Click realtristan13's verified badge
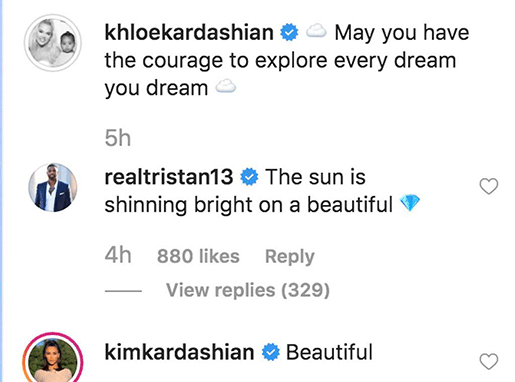The width and height of the screenshot is (515, 382). (x=249, y=177)
